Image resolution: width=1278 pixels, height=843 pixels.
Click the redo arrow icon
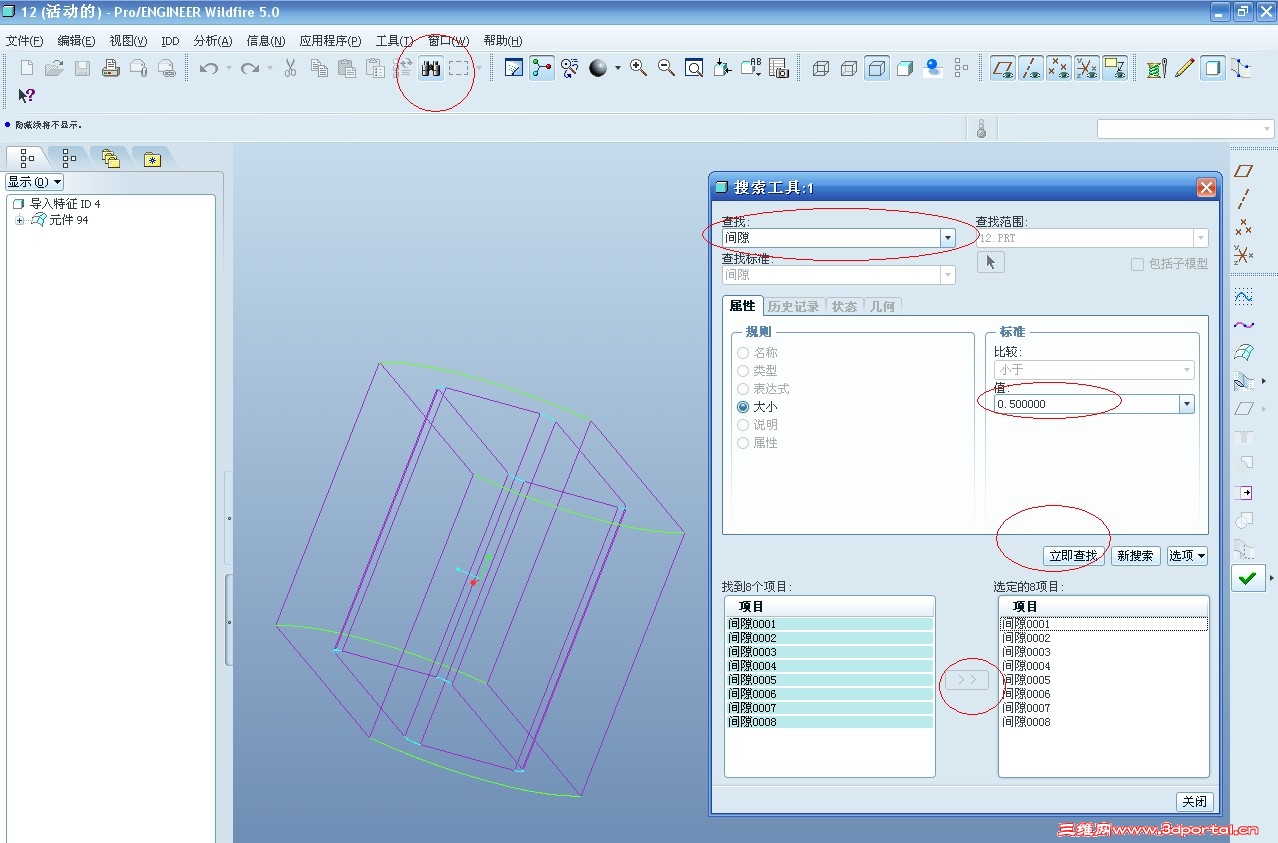click(x=250, y=68)
